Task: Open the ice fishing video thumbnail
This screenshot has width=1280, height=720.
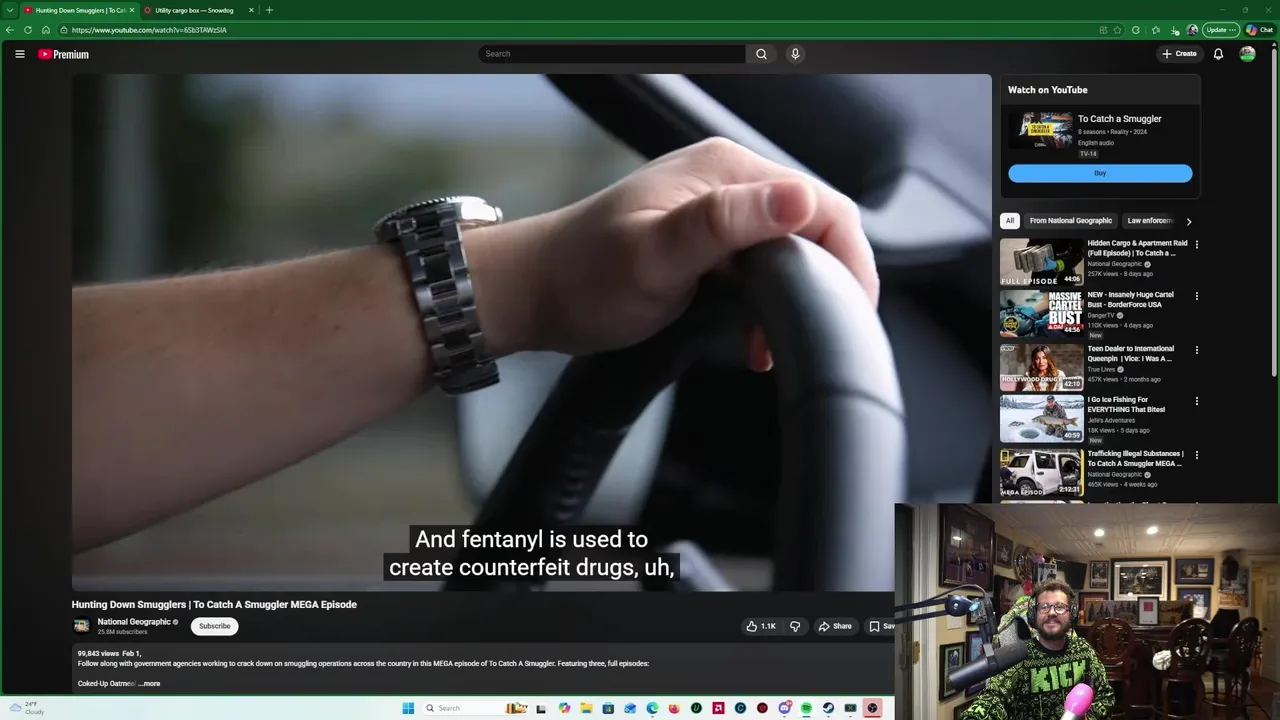Action: point(1041,418)
